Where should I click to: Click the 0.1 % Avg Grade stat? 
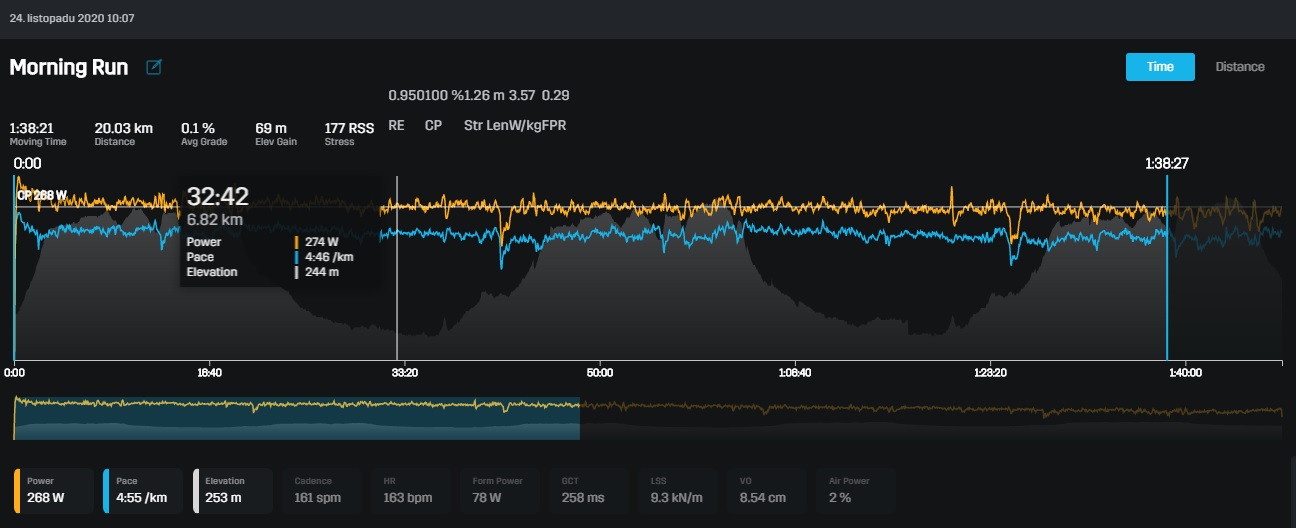click(x=204, y=134)
